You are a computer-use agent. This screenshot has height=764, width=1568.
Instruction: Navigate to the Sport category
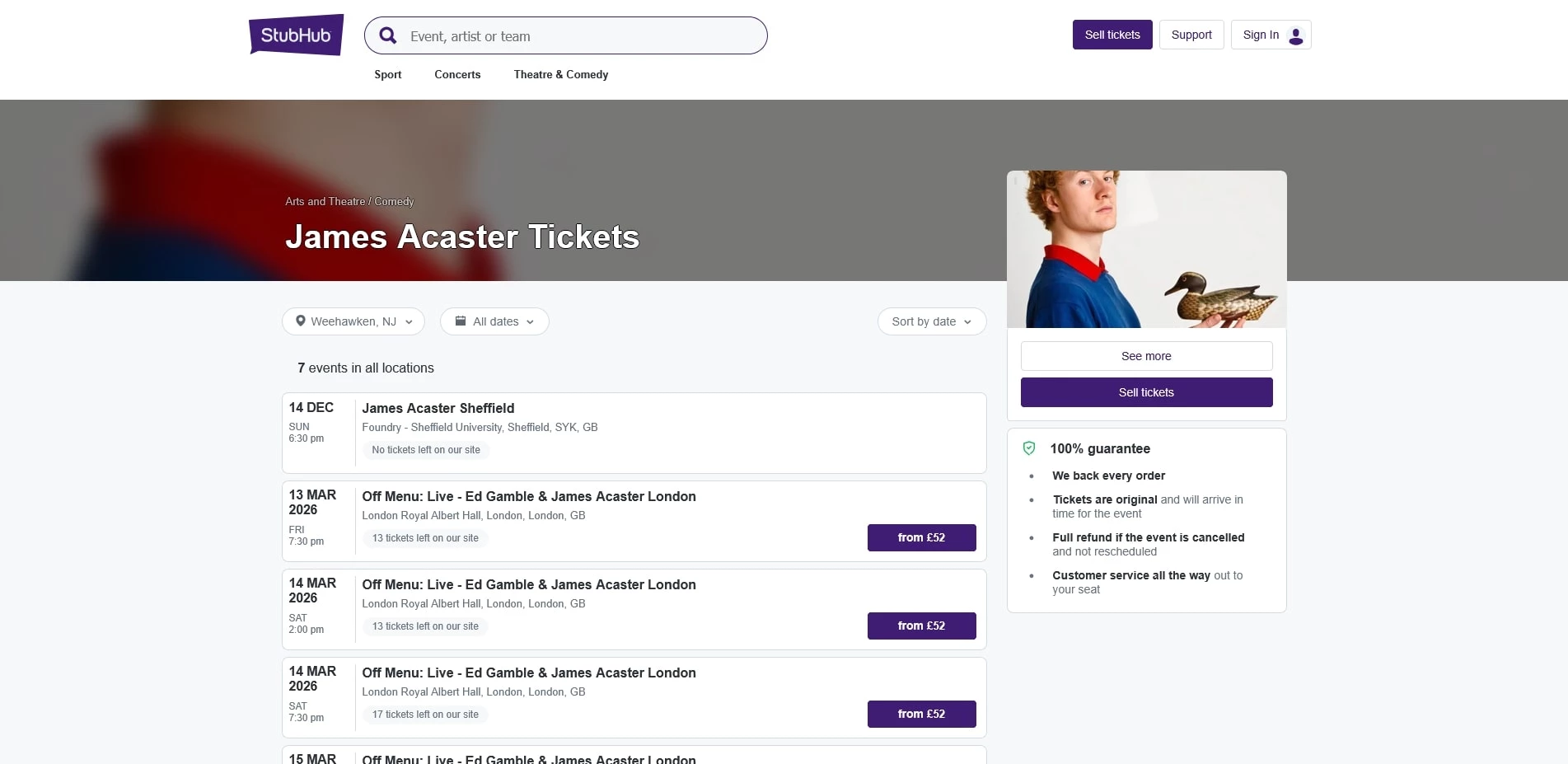click(x=387, y=74)
